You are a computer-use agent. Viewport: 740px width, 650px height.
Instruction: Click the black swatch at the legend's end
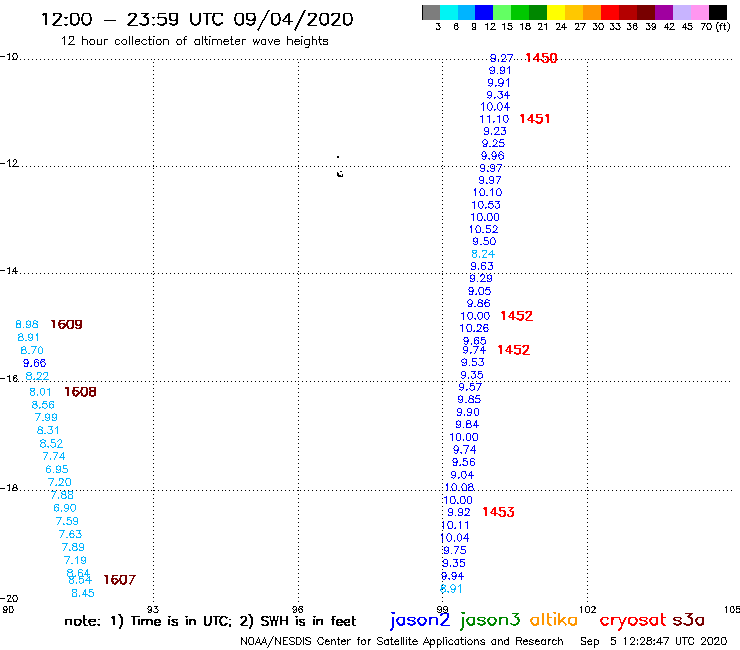pyautogui.click(x=718, y=12)
